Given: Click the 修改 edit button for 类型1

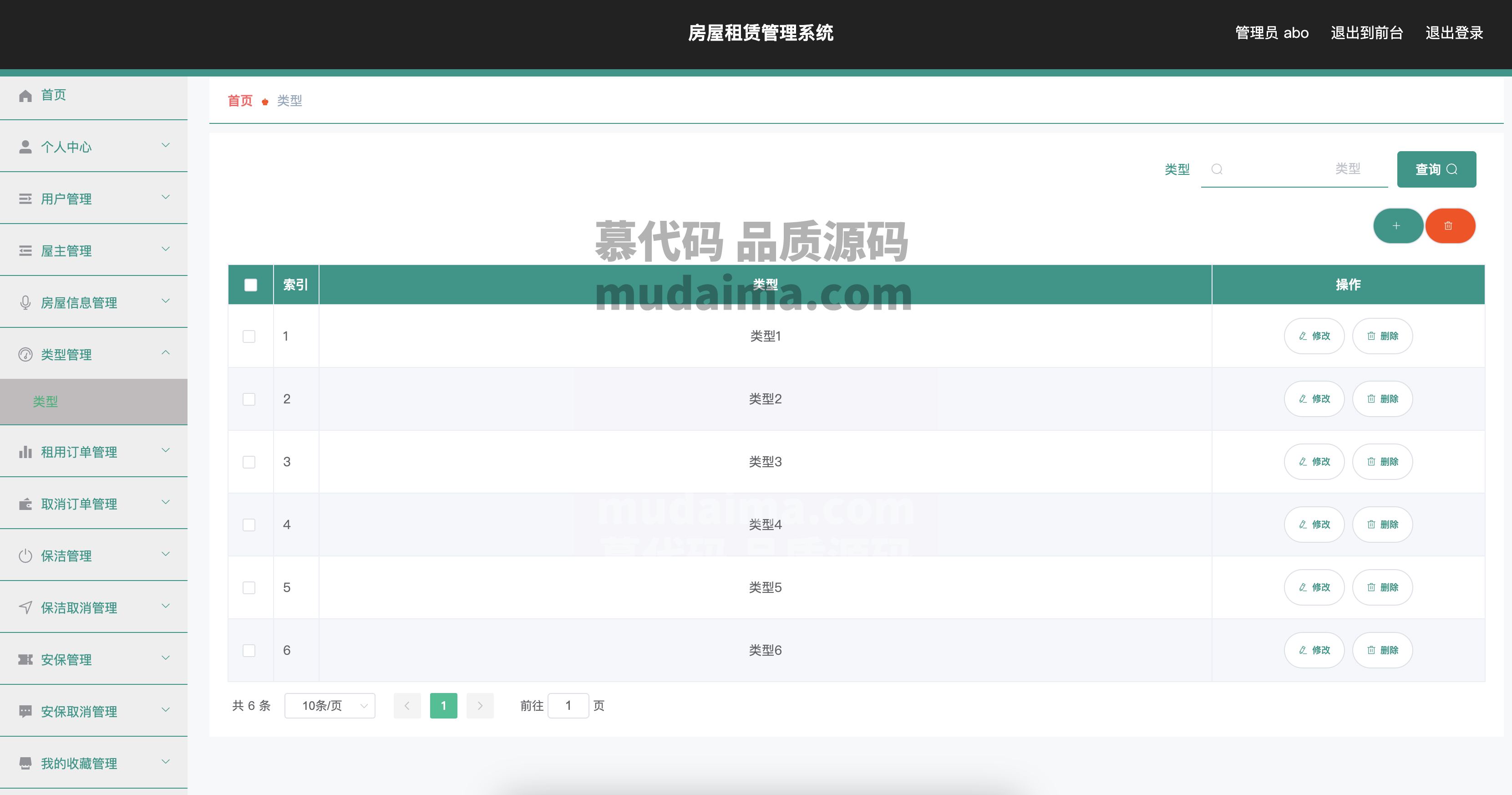Looking at the screenshot, I should pyautogui.click(x=1314, y=336).
